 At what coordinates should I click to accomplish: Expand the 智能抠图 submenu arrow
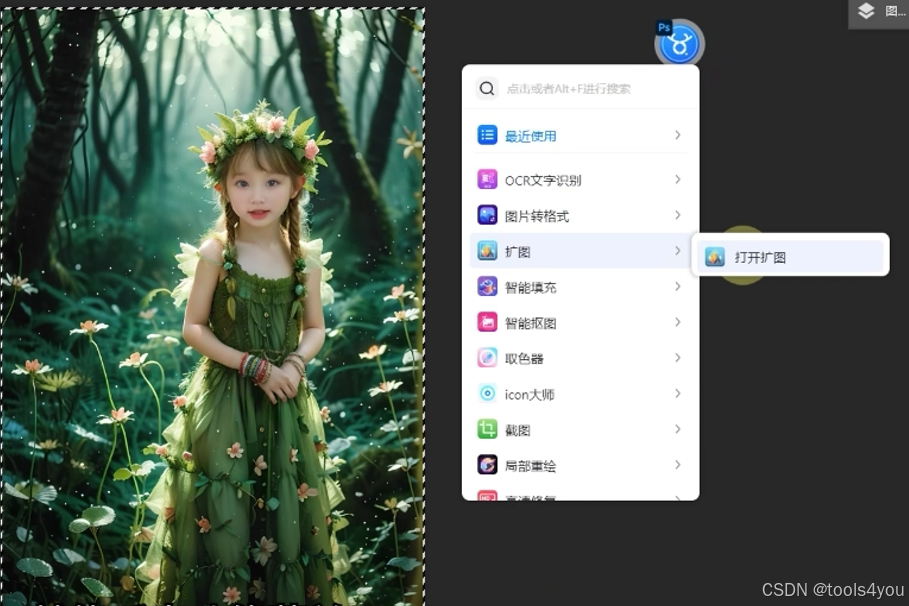[x=678, y=322]
